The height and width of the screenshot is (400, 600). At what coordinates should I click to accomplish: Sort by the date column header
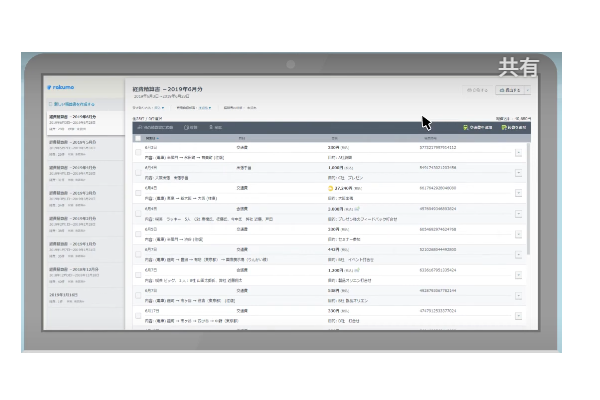[152, 138]
